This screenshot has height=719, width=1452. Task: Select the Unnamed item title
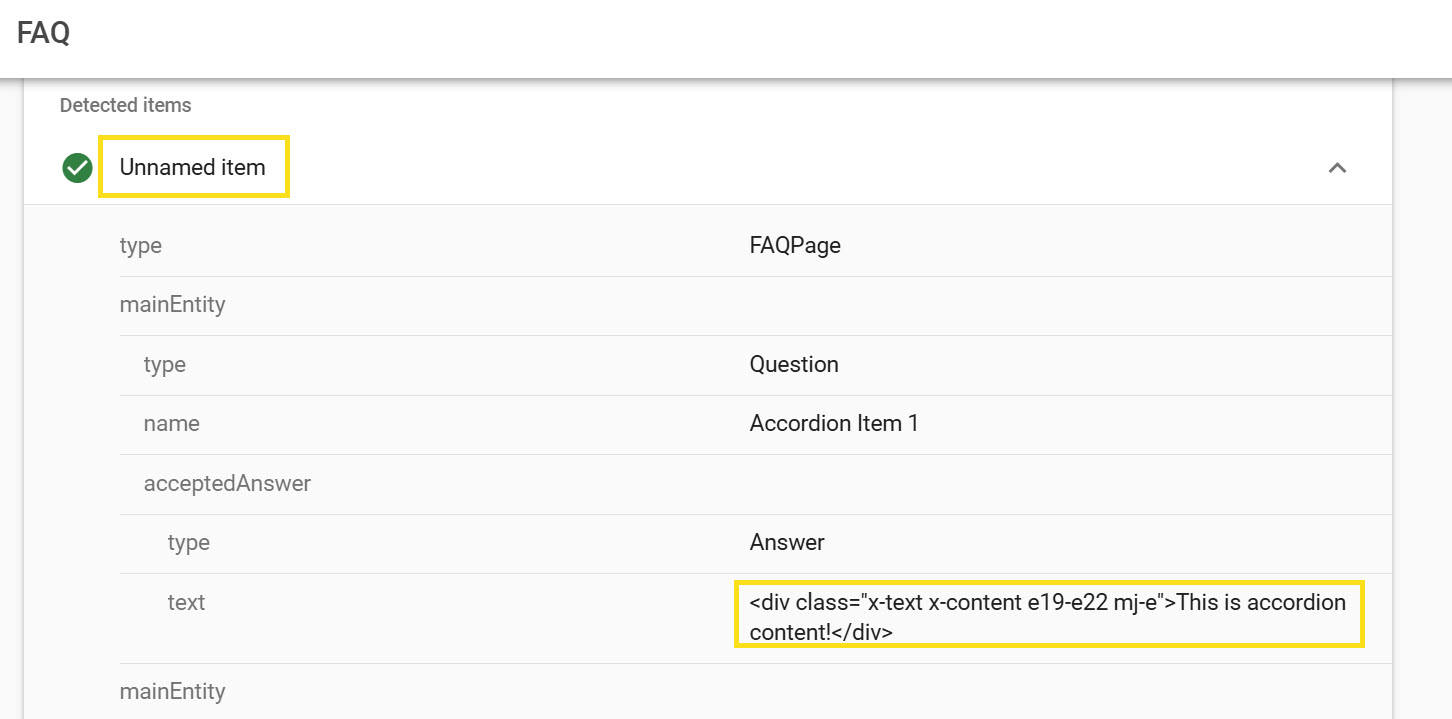point(193,167)
